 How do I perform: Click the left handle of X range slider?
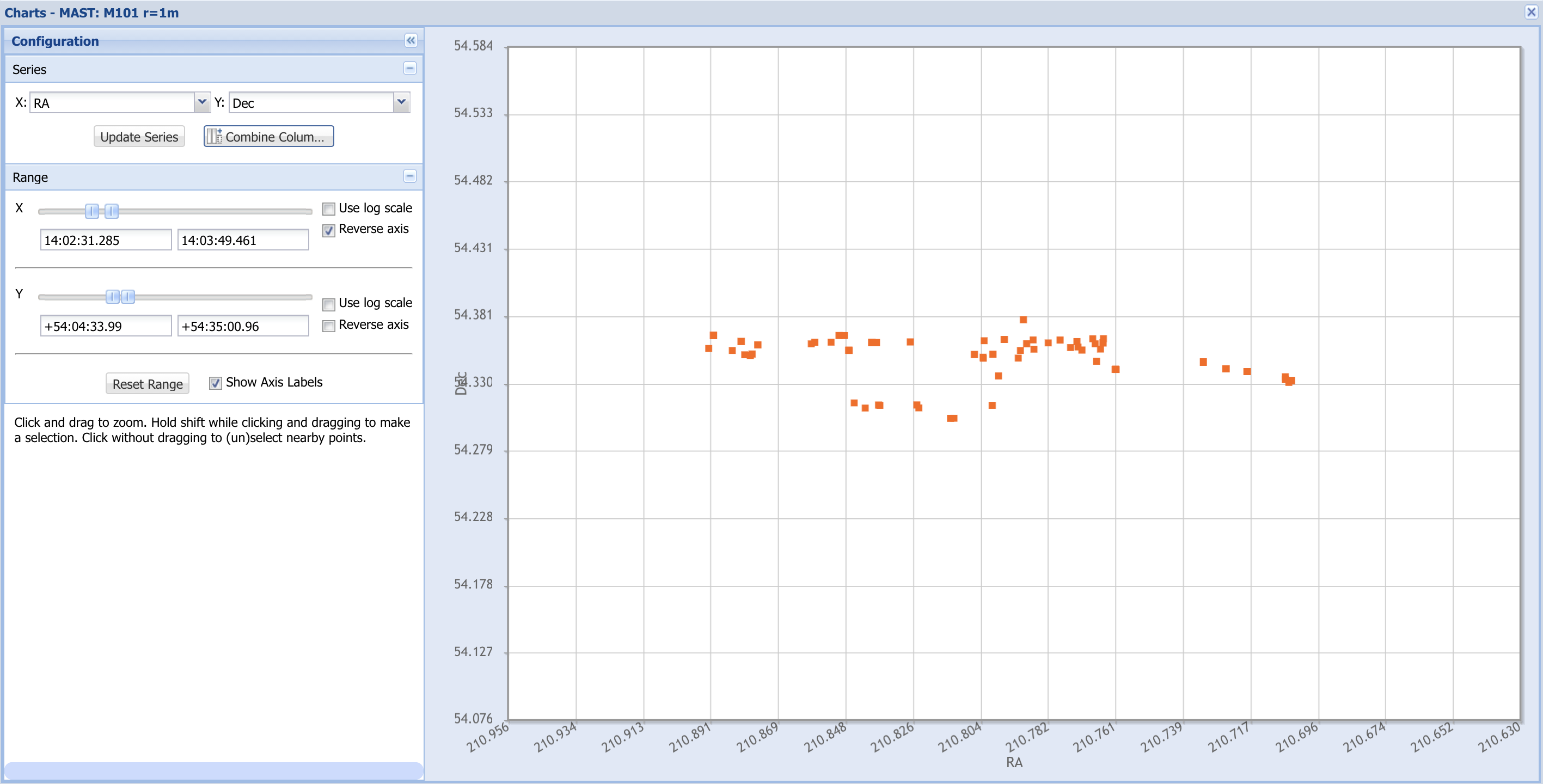point(91,211)
